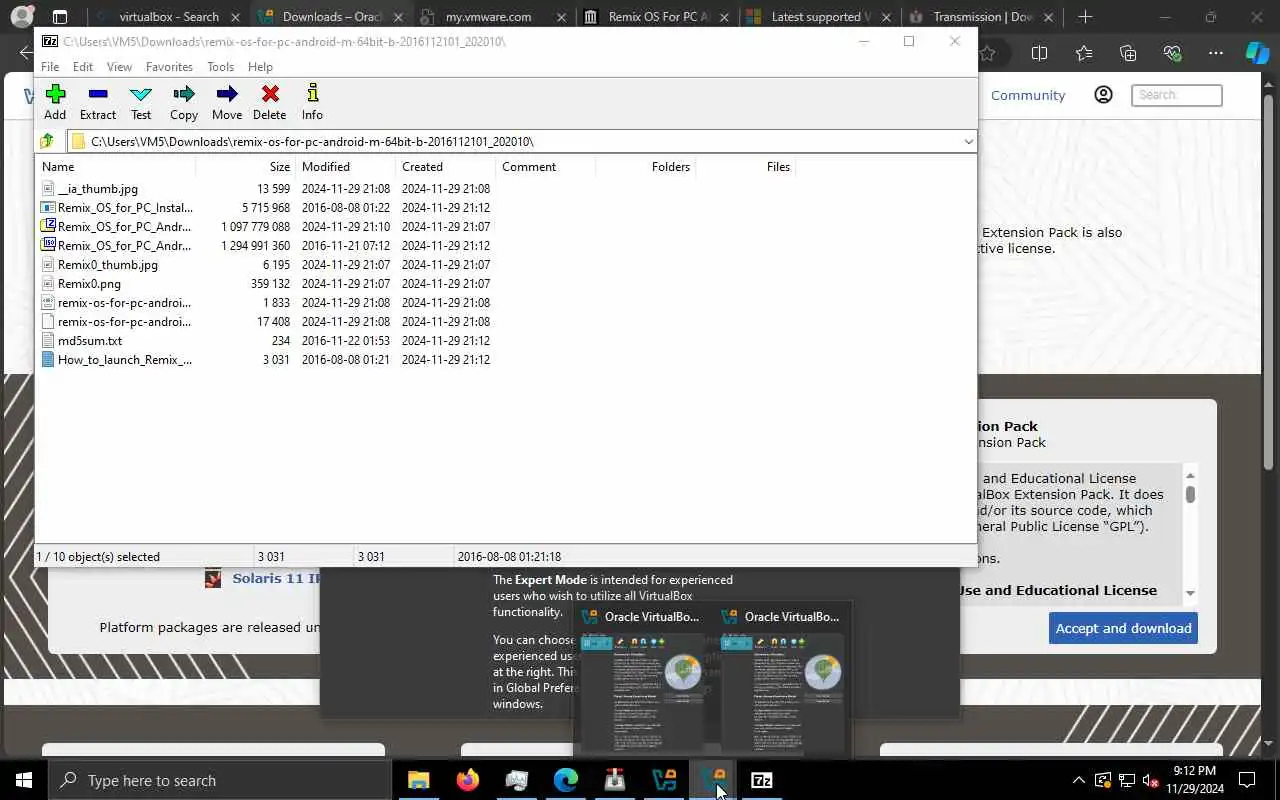This screenshot has height=800, width=1280.
Task: Open the second Oracle VirtualBox window thumbnail
Action: tap(782, 681)
